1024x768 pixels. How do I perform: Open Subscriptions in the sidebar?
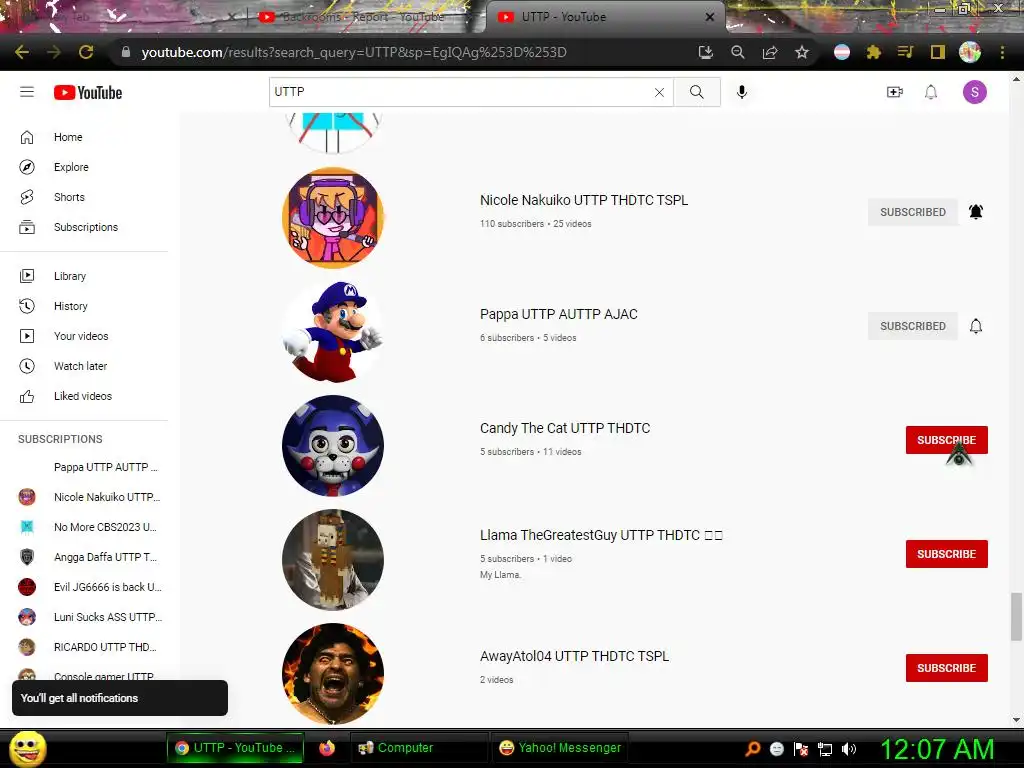[x=84, y=227]
